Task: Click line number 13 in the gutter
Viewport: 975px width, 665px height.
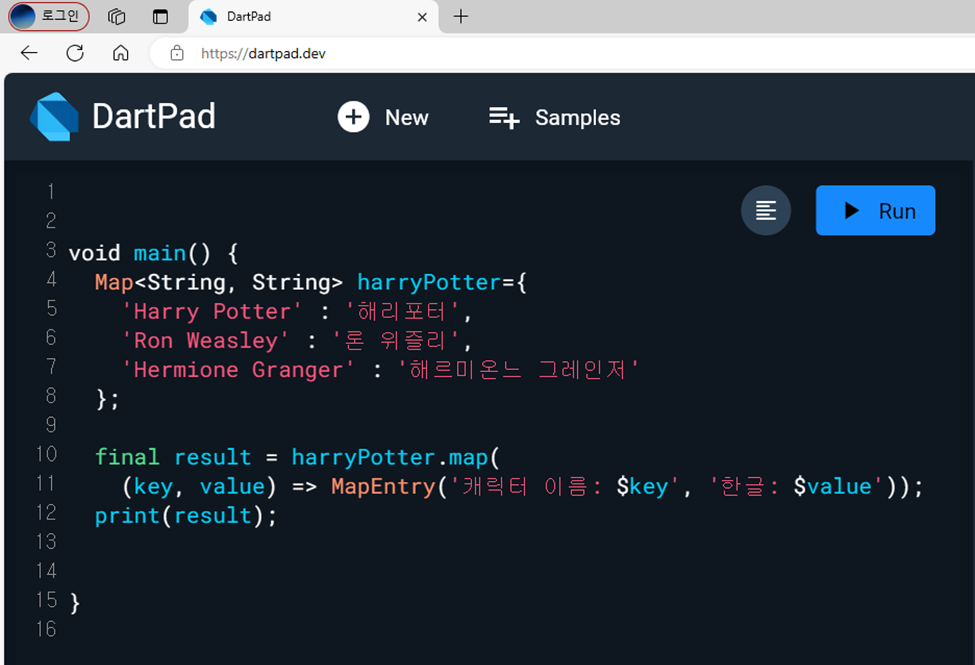Action: point(46,542)
